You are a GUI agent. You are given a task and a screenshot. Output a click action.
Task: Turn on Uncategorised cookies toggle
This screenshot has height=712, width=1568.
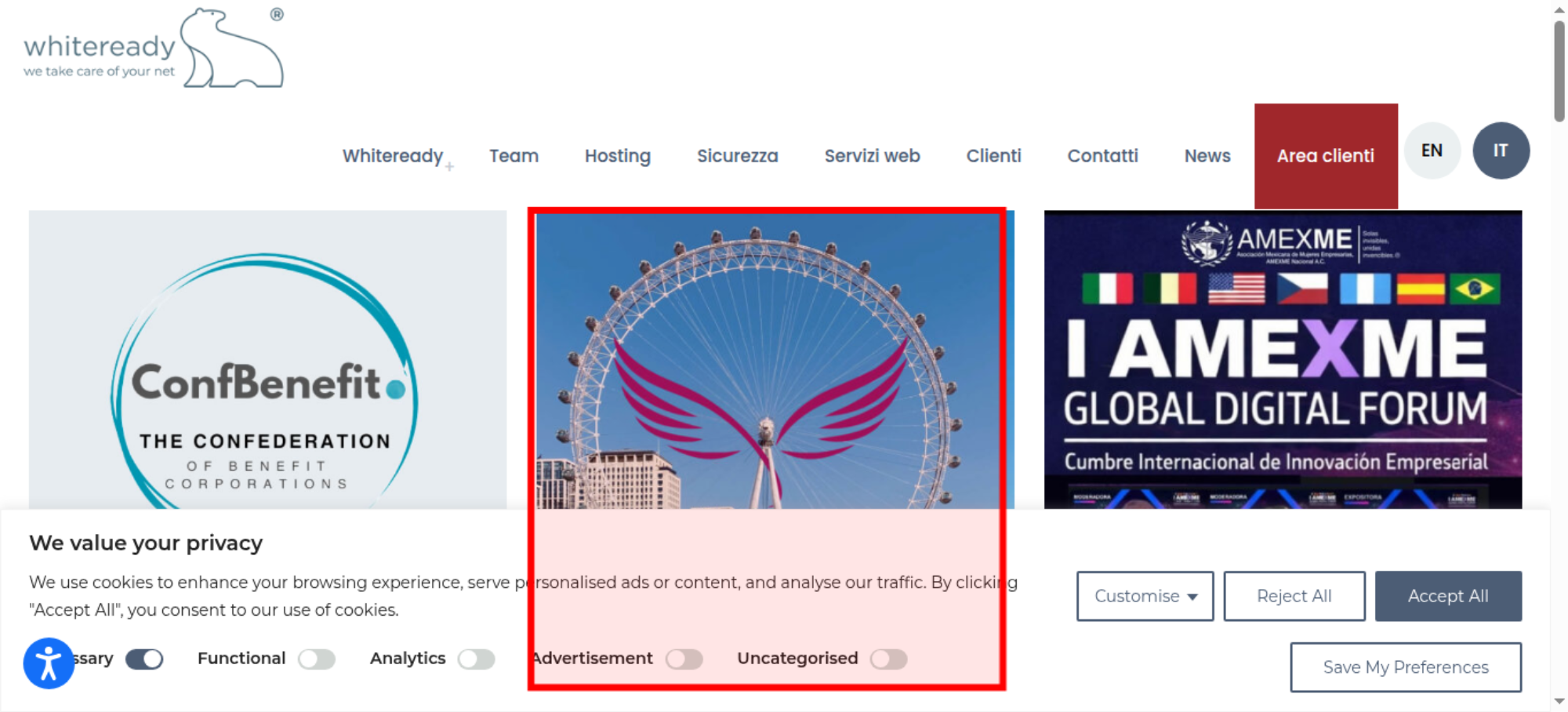[x=889, y=659]
